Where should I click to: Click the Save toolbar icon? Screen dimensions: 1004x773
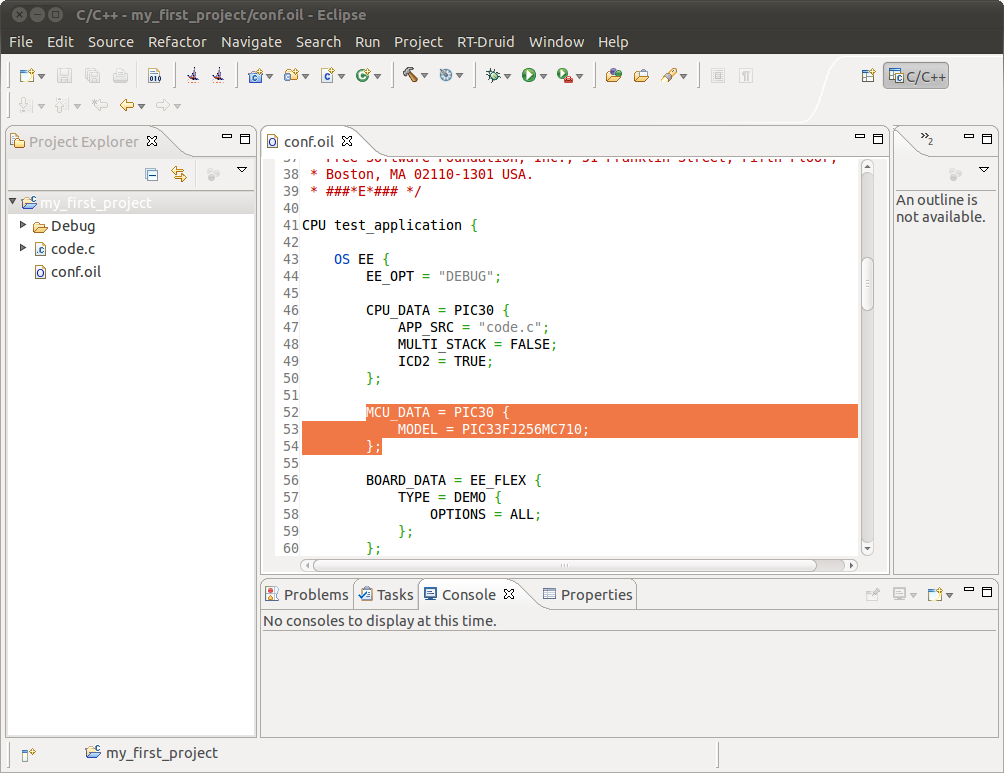(64, 76)
